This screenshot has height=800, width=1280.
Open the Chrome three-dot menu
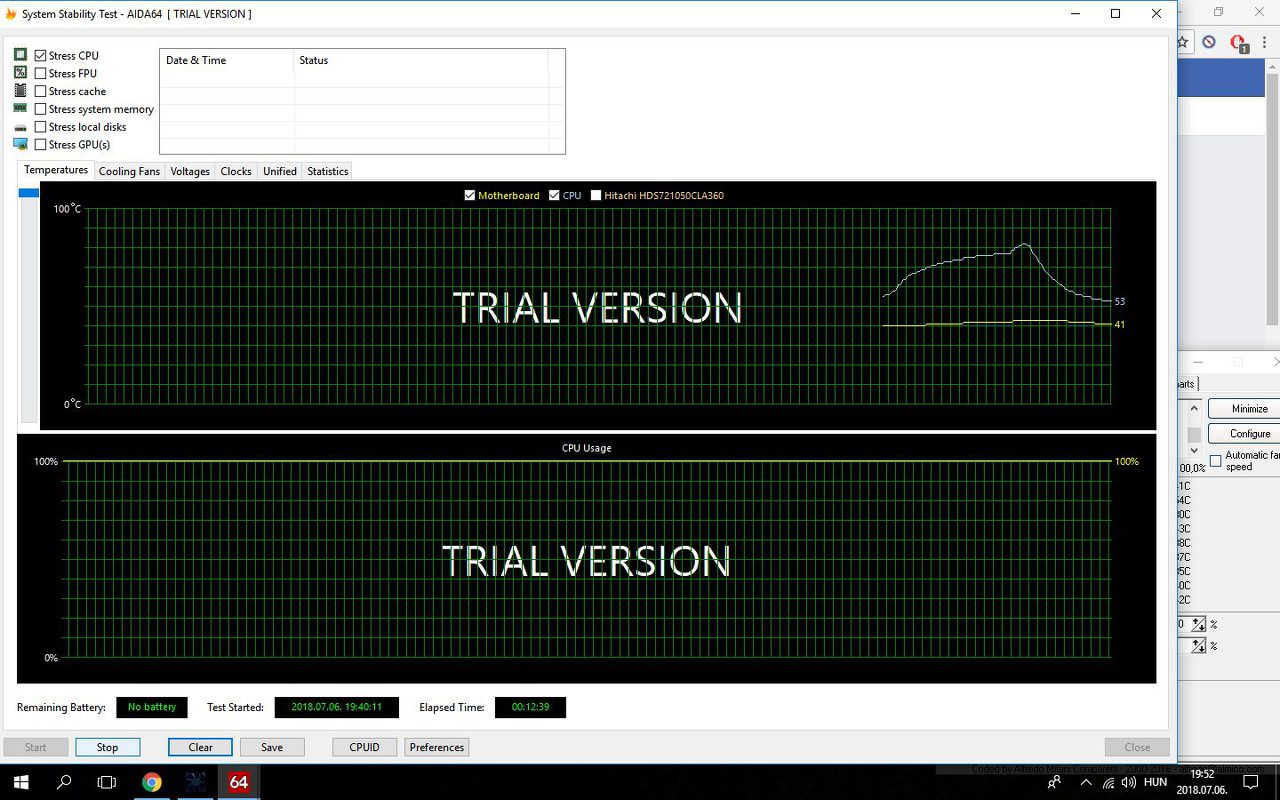point(1265,42)
